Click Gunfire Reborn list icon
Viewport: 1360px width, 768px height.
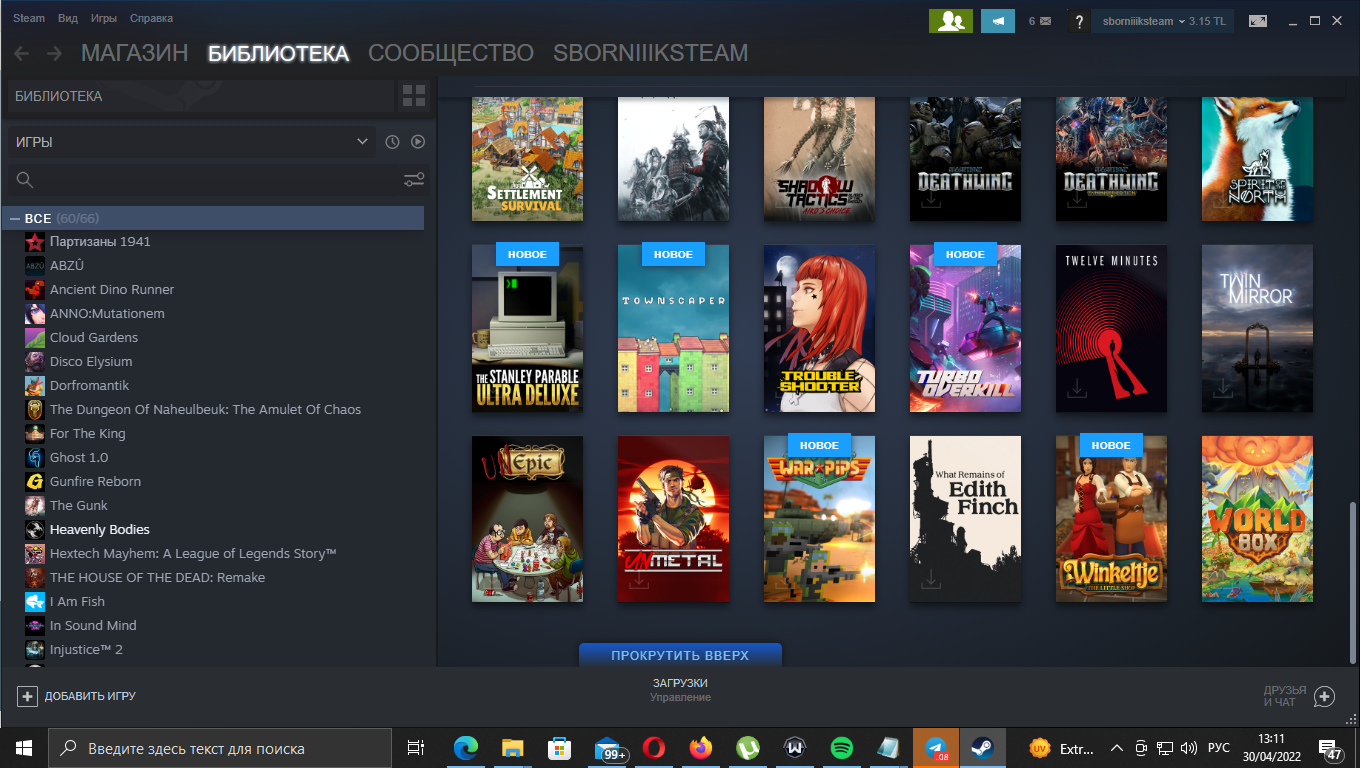click(x=35, y=481)
